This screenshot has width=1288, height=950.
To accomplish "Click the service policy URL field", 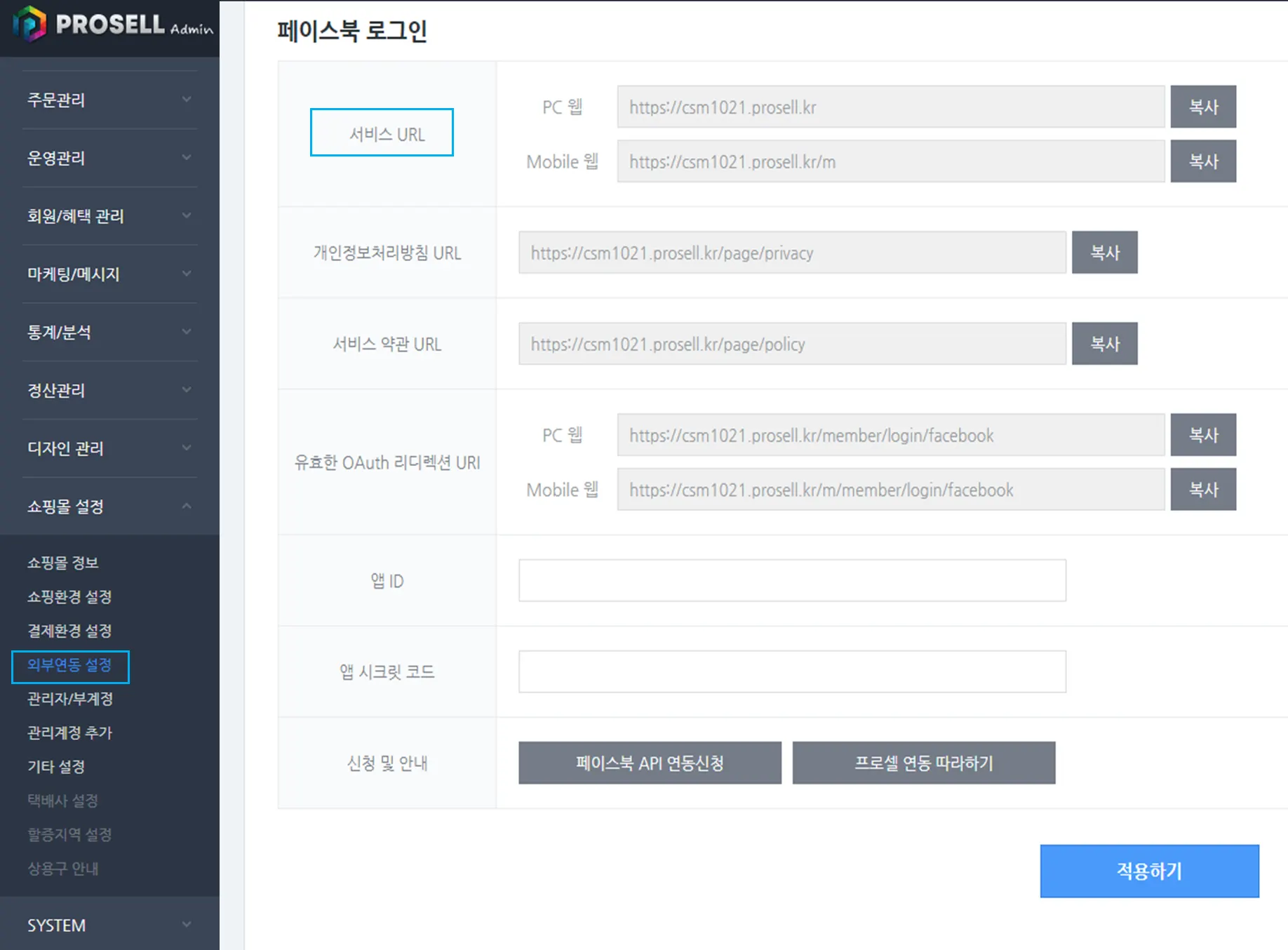I will coord(793,344).
